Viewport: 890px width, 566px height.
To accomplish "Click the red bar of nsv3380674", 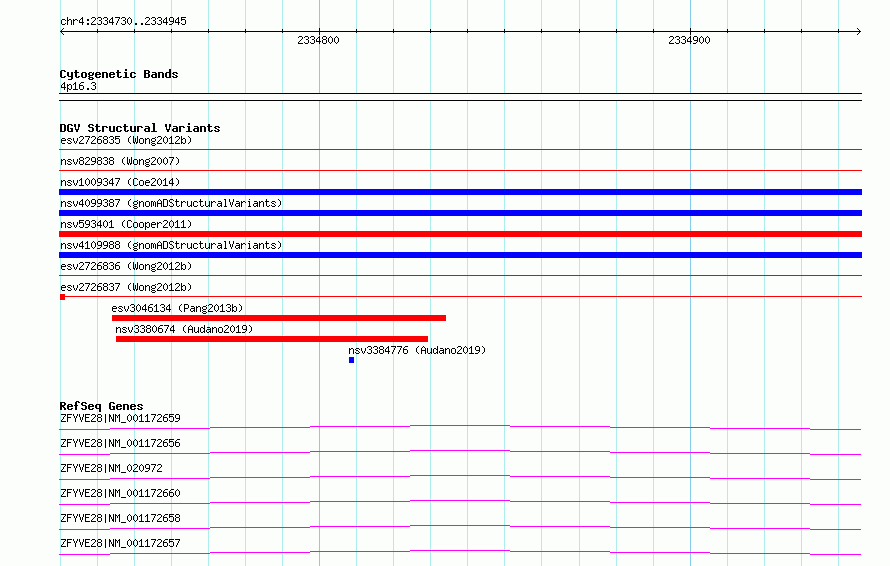I will [272, 339].
